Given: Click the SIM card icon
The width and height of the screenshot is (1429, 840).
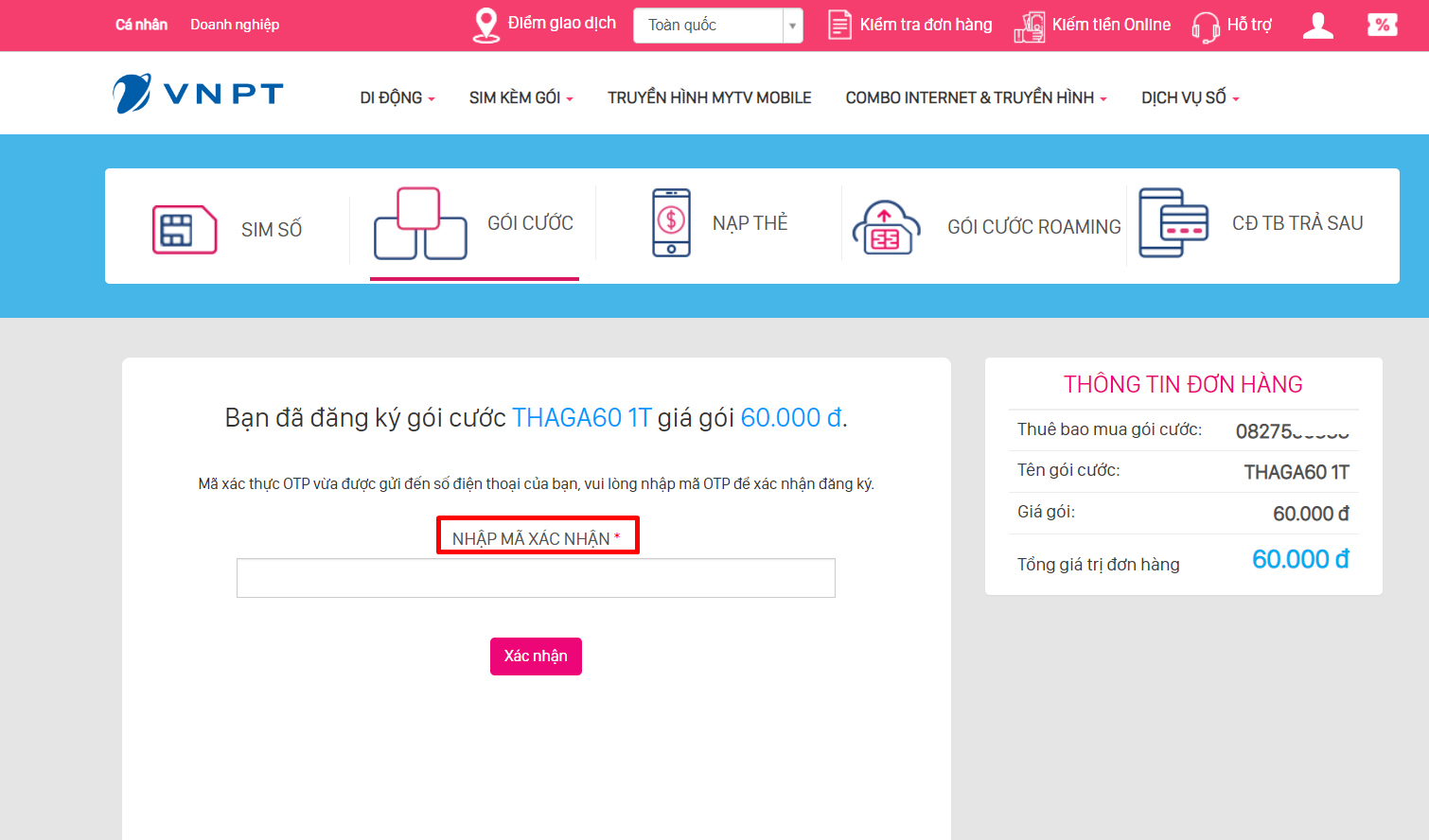Looking at the screenshot, I should pos(185,229).
